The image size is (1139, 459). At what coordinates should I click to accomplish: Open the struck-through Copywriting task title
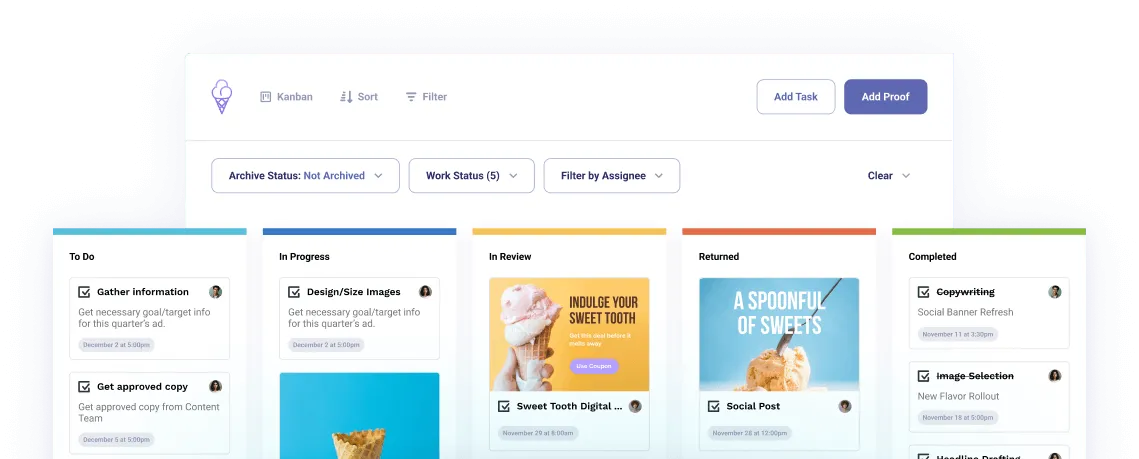coord(965,292)
